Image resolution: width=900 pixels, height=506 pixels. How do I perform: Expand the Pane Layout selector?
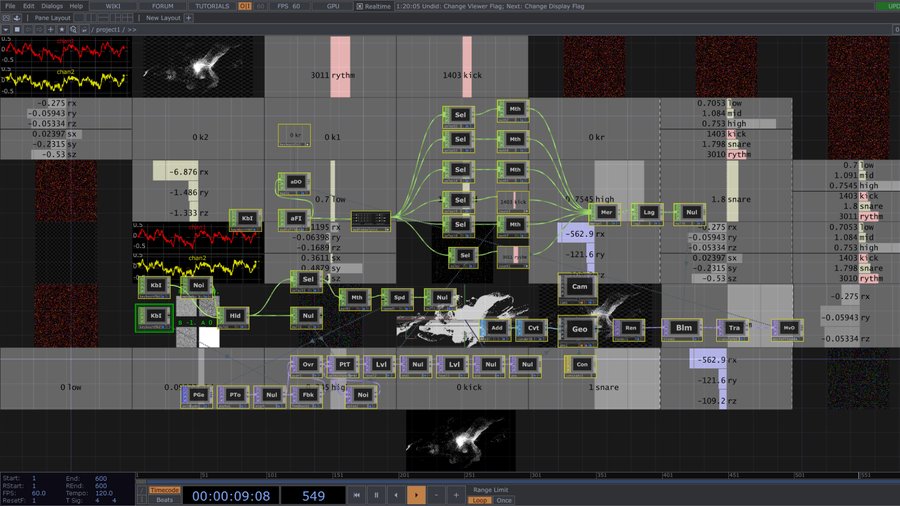(52, 18)
